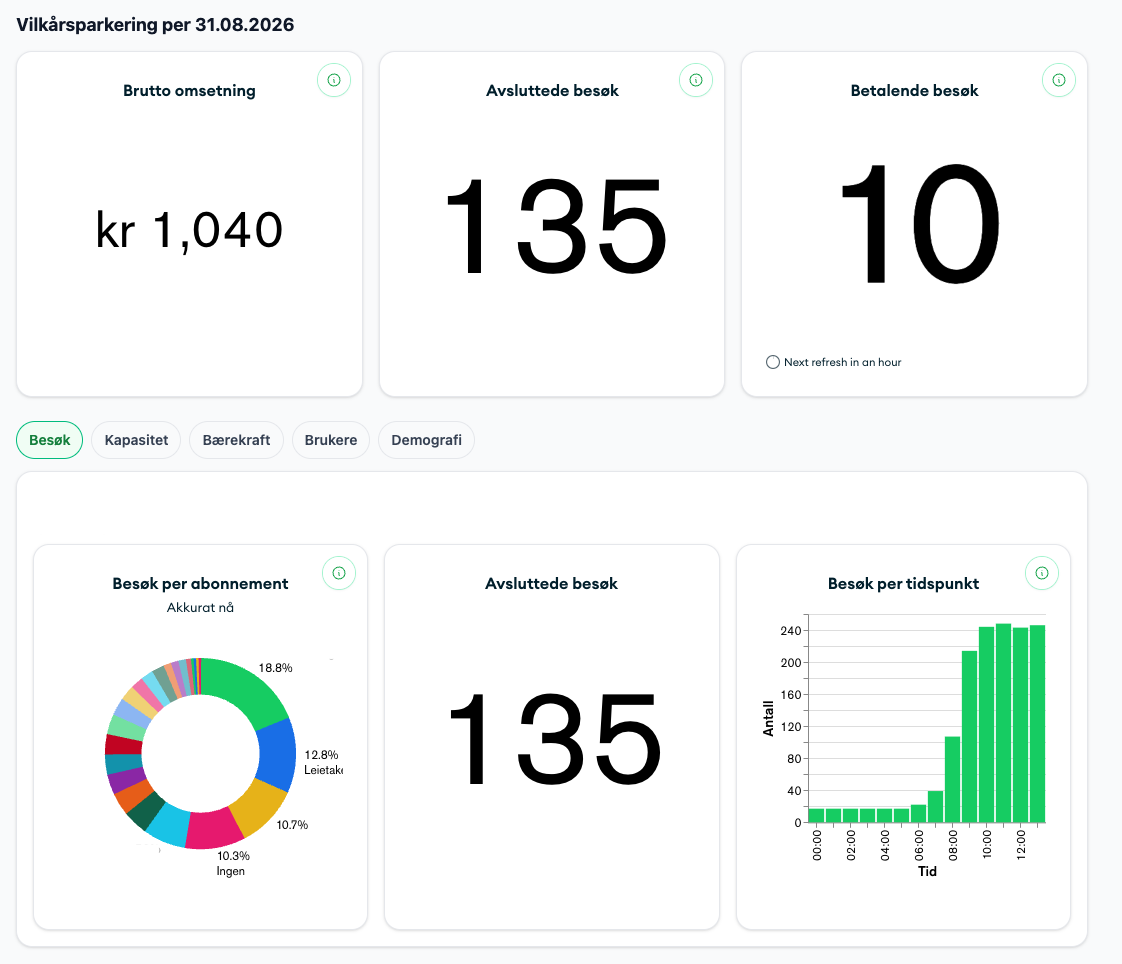Viewport: 1122px width, 964px height.
Task: Open the Bærekraft tab
Action: point(236,440)
